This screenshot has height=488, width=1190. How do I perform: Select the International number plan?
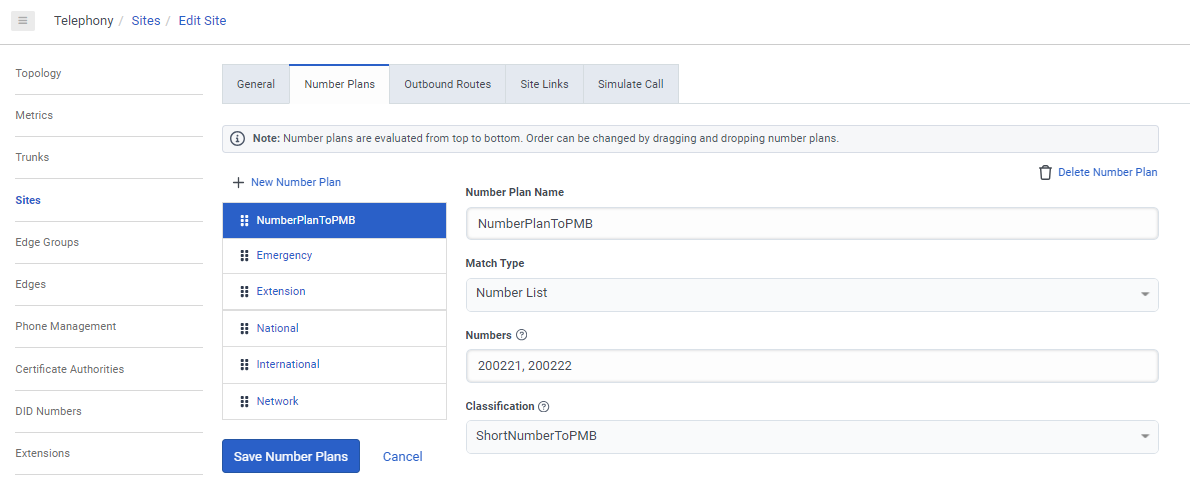[334, 364]
